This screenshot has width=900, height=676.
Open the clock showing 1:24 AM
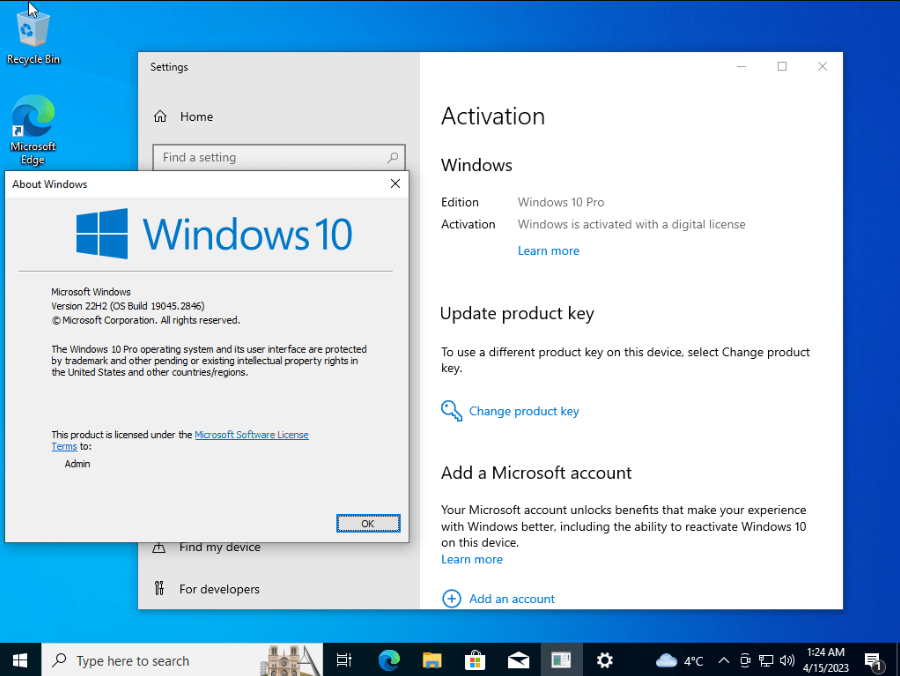click(825, 660)
